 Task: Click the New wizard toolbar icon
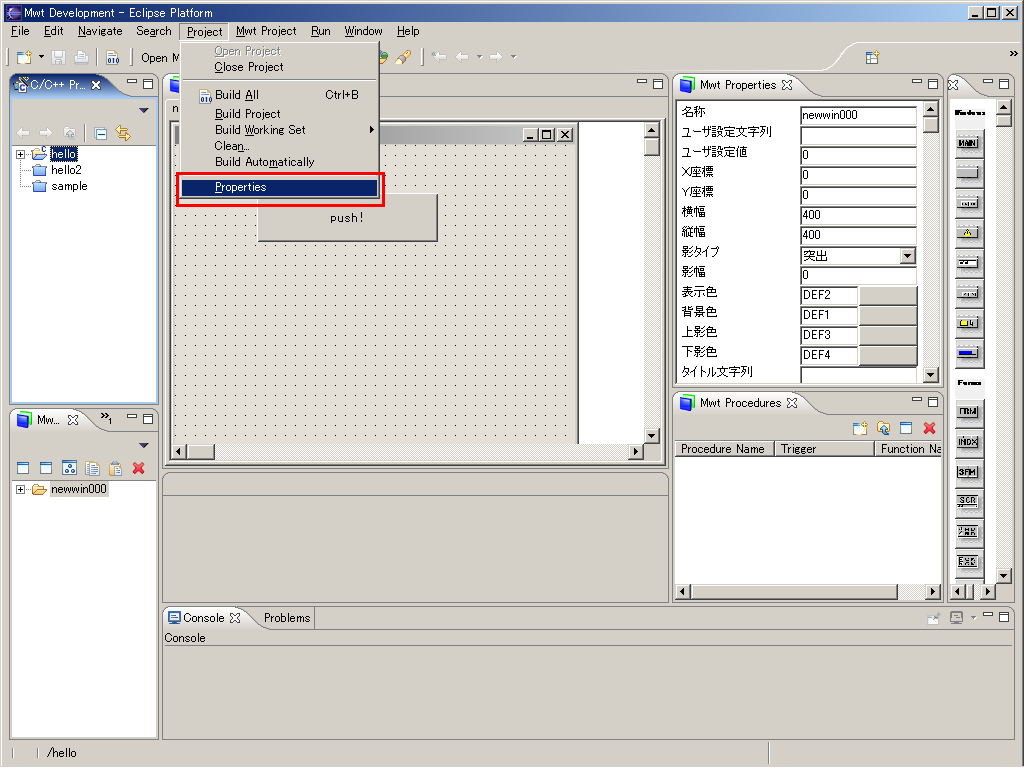pyautogui.click(x=24, y=57)
